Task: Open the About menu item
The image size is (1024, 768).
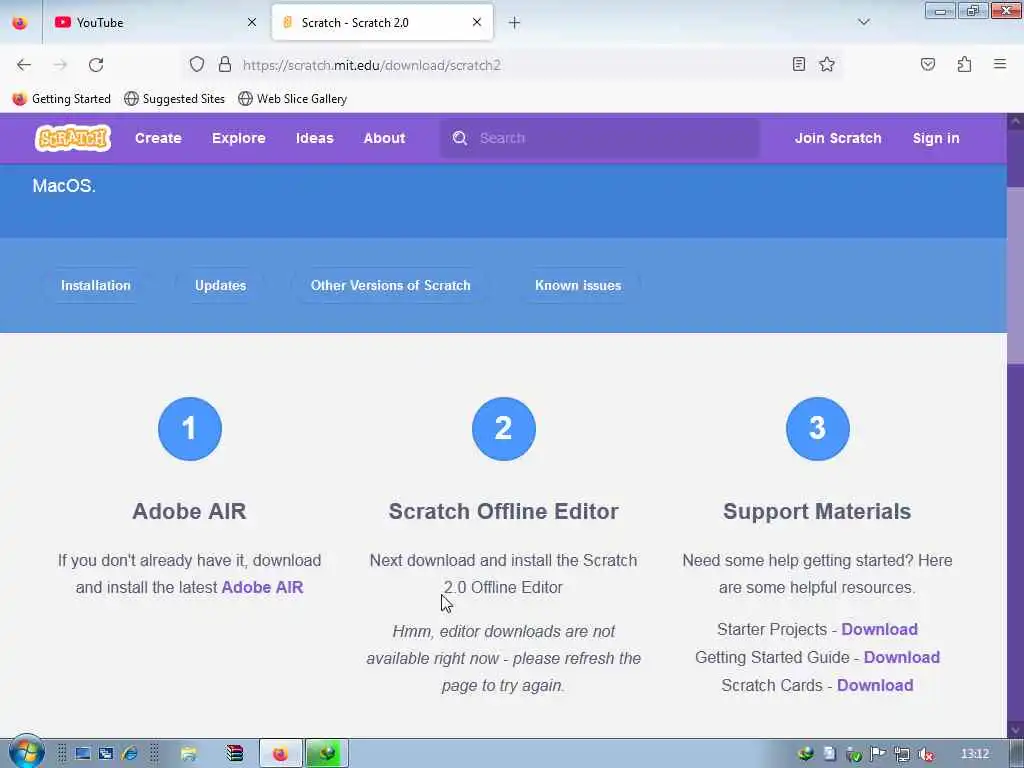Action: 385,138
